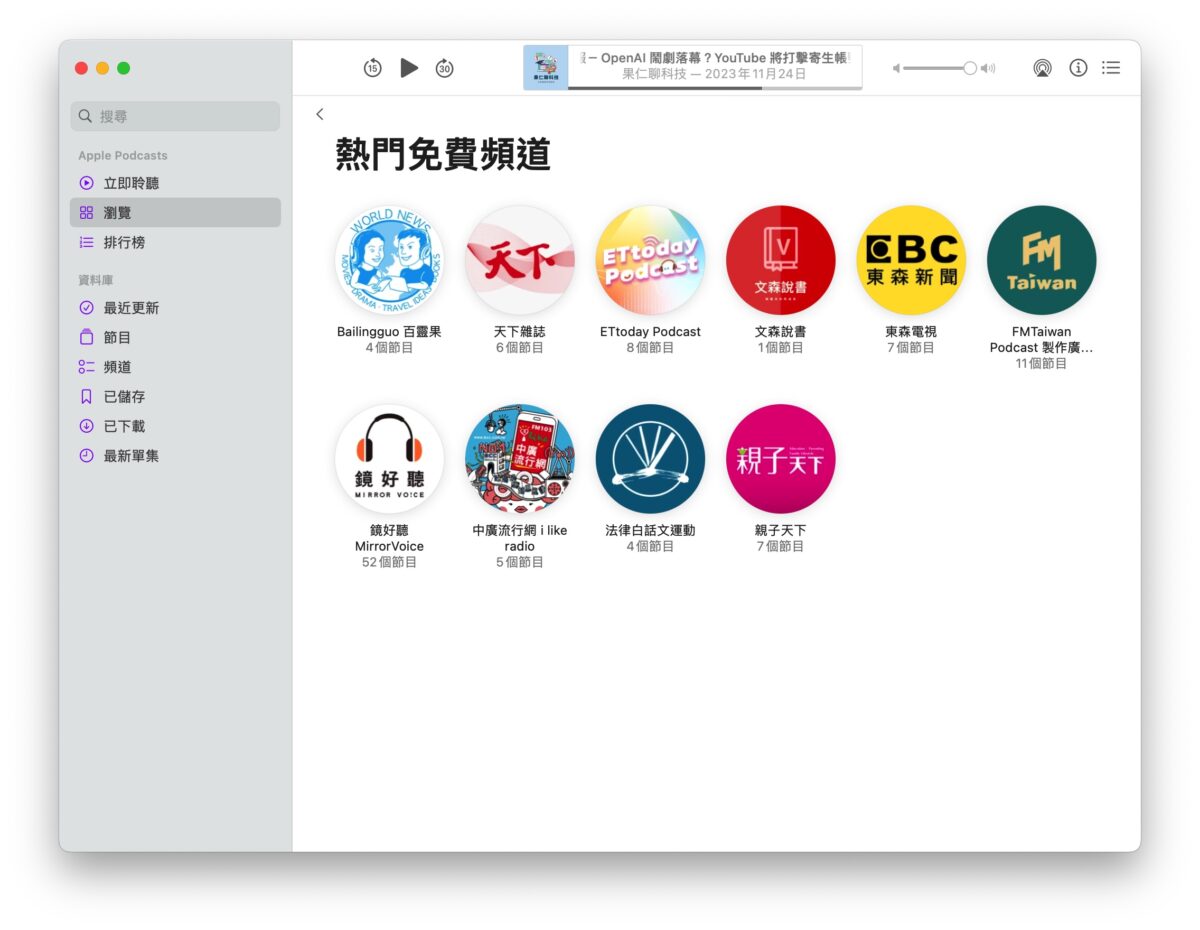Open Bailingguo 百靈果 channel artwork
This screenshot has height=930, width=1200.
click(x=389, y=260)
